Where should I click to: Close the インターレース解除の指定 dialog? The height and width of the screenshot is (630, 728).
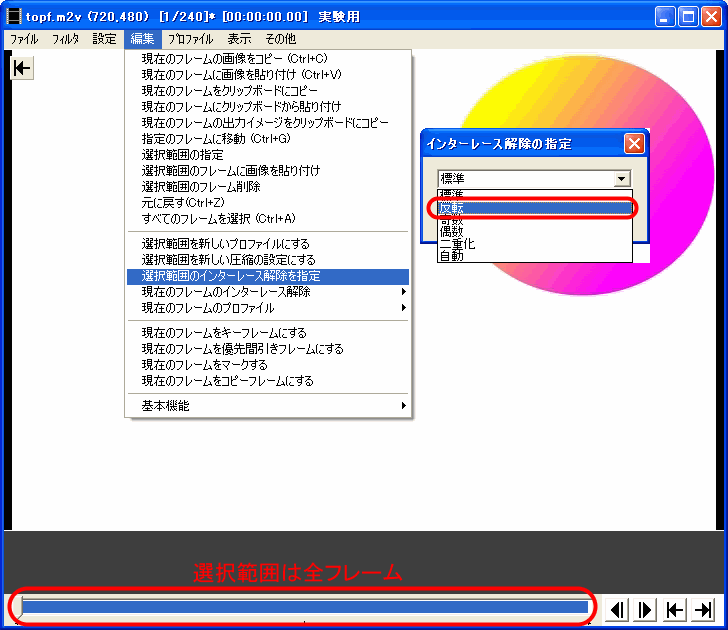[x=633, y=143]
